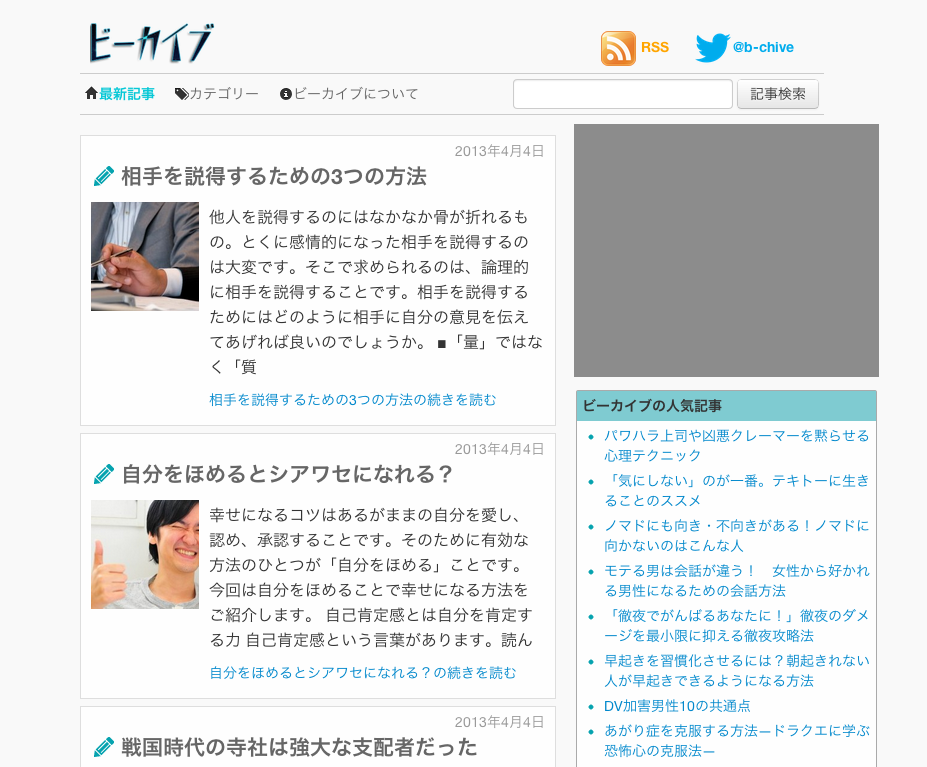927x767 pixels.
Task: Click the orange RSS feed icon
Action: [x=618, y=48]
